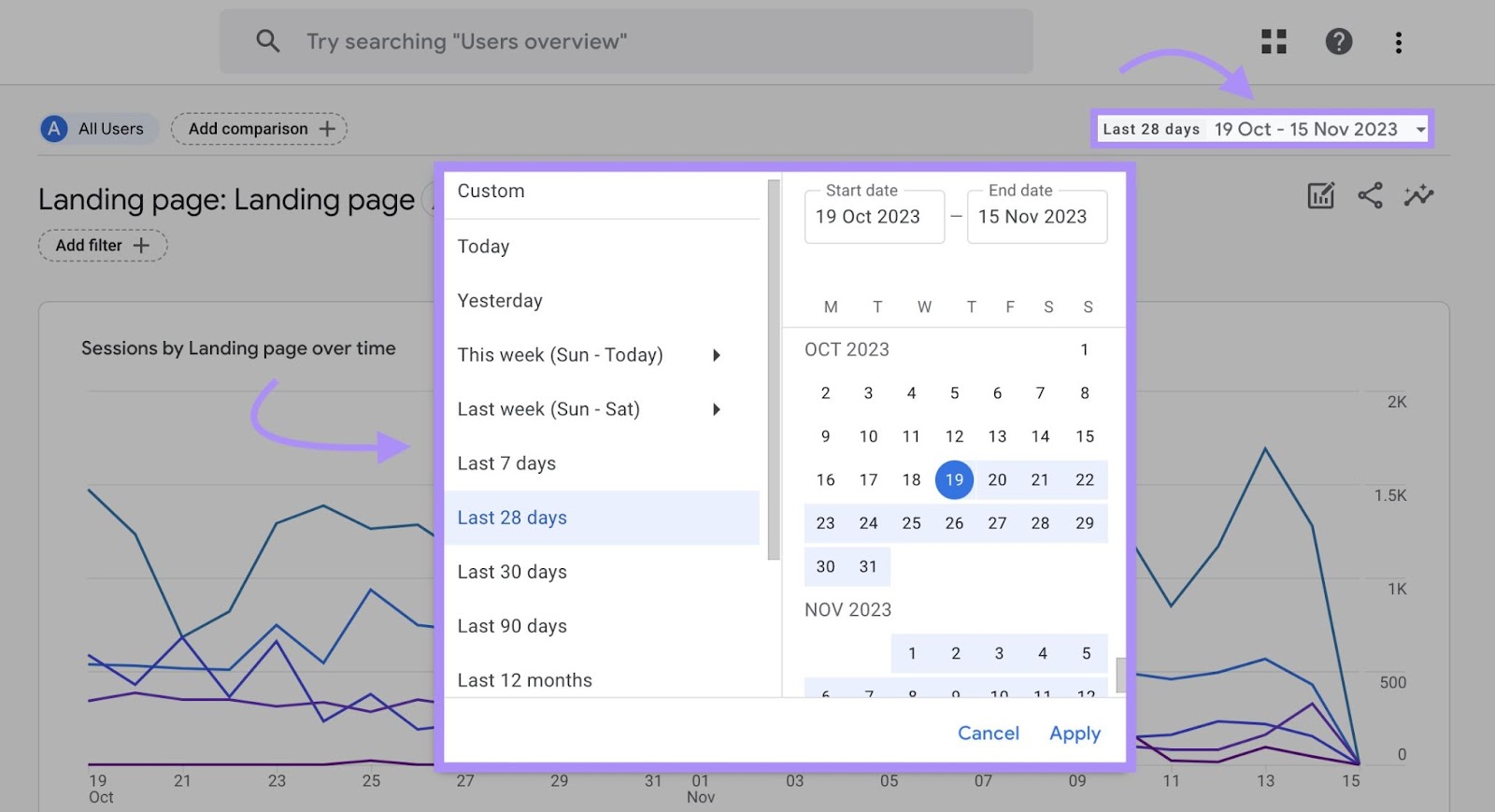
Task: Click the '2K' y-axis label
Action: (x=1396, y=402)
